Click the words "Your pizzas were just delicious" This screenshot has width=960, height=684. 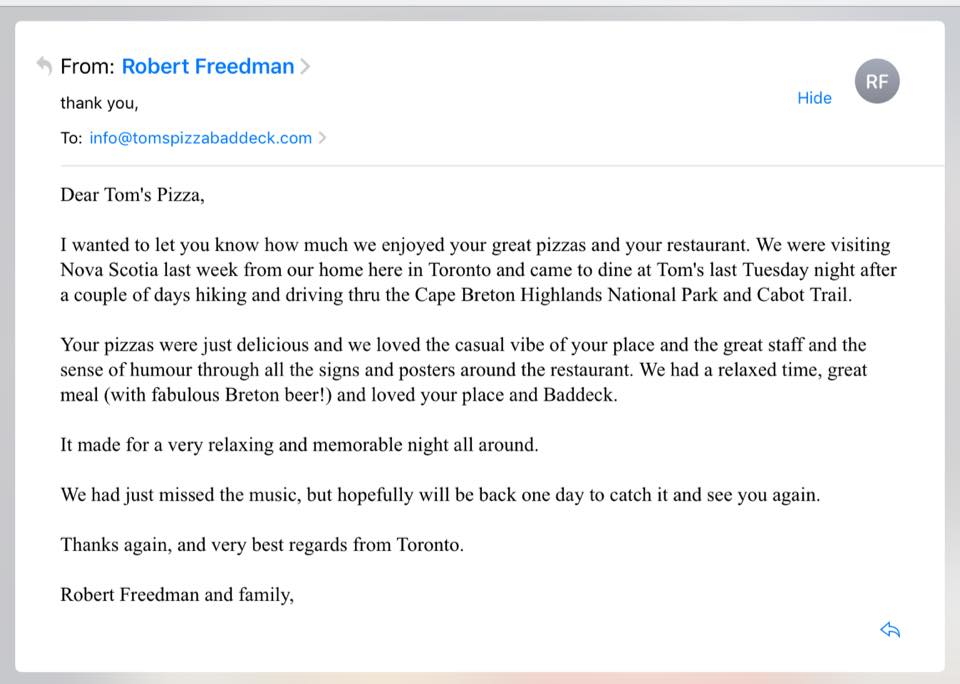pos(184,345)
